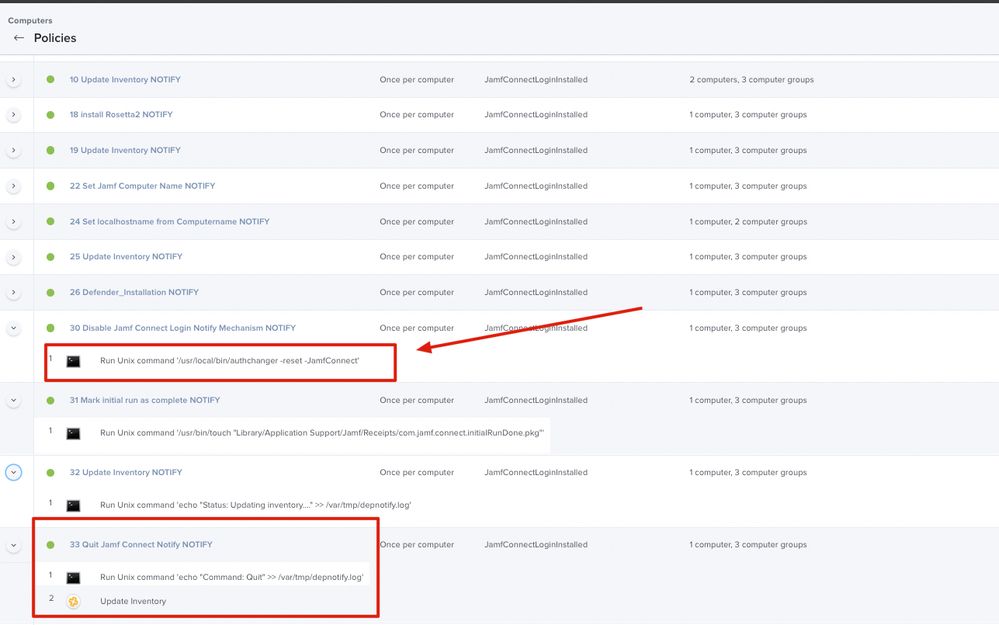
Task: Click JamfConnectLoginInstalled trigger in policy 18 row
Action: pos(536,115)
